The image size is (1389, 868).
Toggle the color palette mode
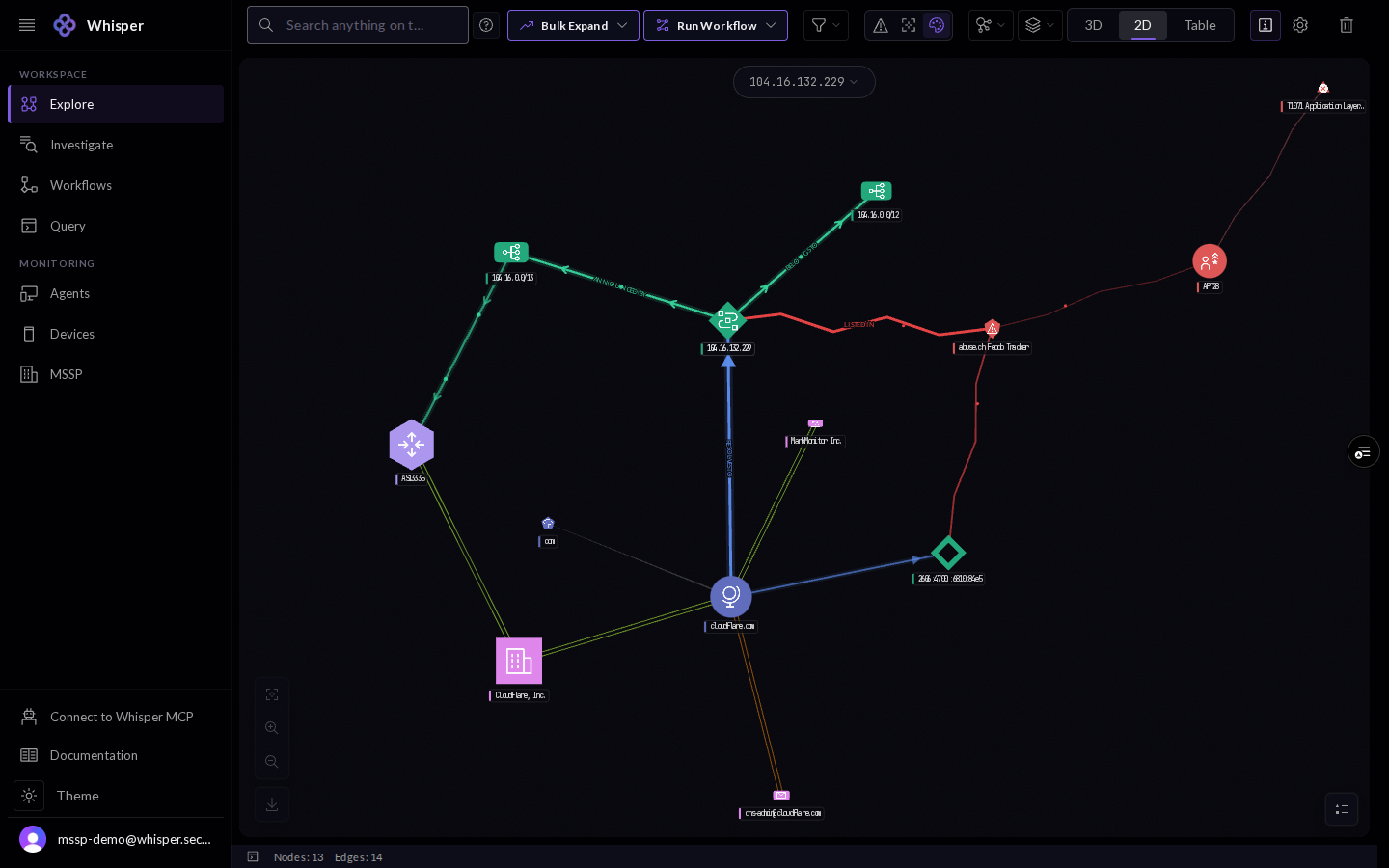(937, 25)
